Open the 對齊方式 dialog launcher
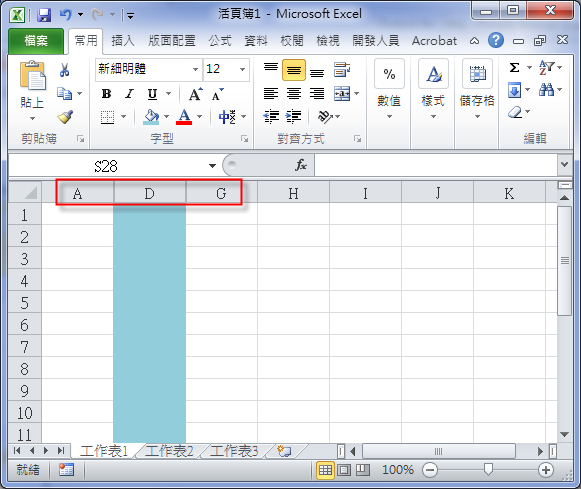 358,139
